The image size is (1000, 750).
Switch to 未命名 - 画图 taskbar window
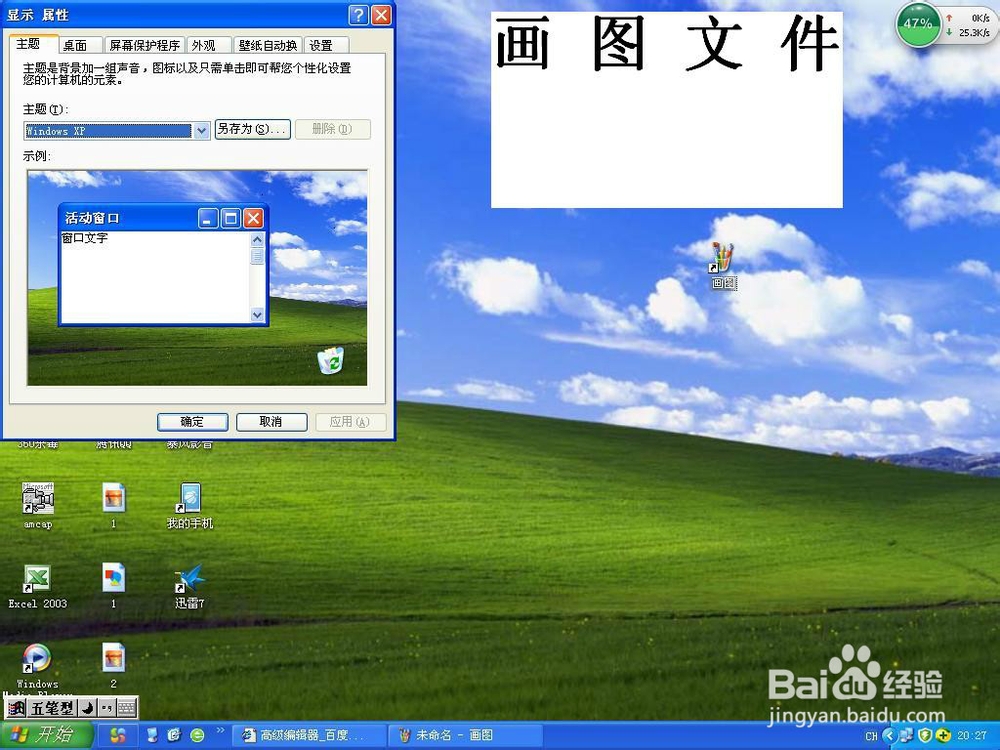(465, 735)
